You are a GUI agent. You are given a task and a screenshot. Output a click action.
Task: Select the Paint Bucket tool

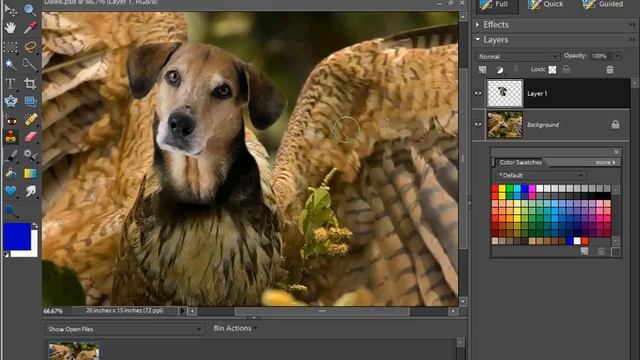(10, 173)
